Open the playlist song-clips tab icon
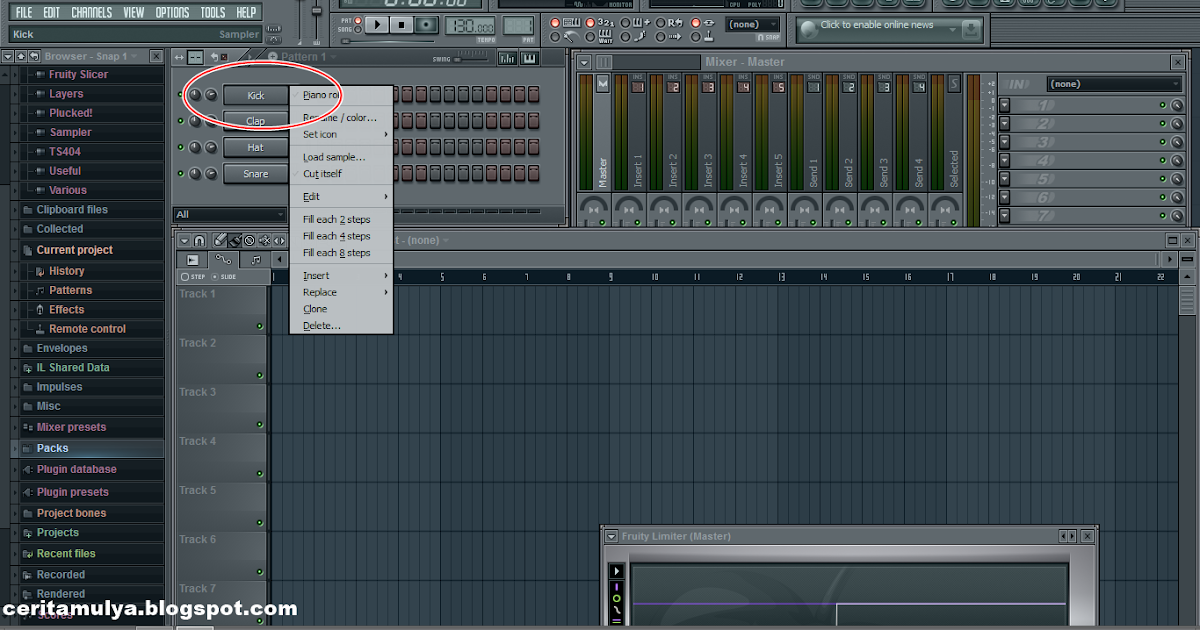The width and height of the screenshot is (1200, 630). [193, 259]
